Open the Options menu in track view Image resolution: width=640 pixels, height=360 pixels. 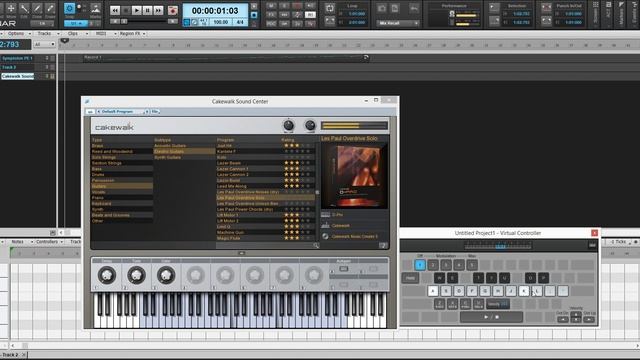16,33
